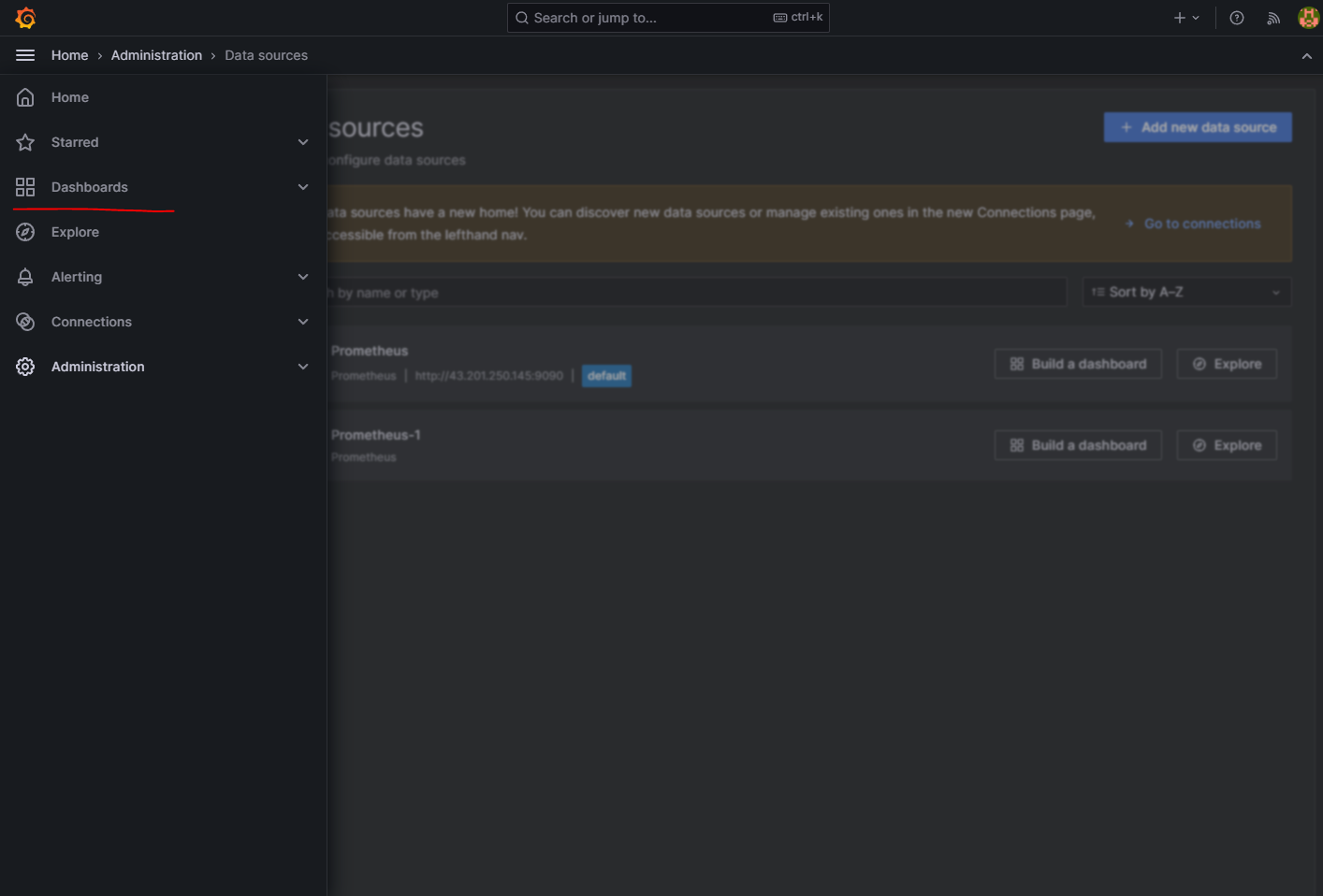Open the plus menu dropdown arrow
Viewport: 1323px width, 896px height.
(x=1196, y=18)
